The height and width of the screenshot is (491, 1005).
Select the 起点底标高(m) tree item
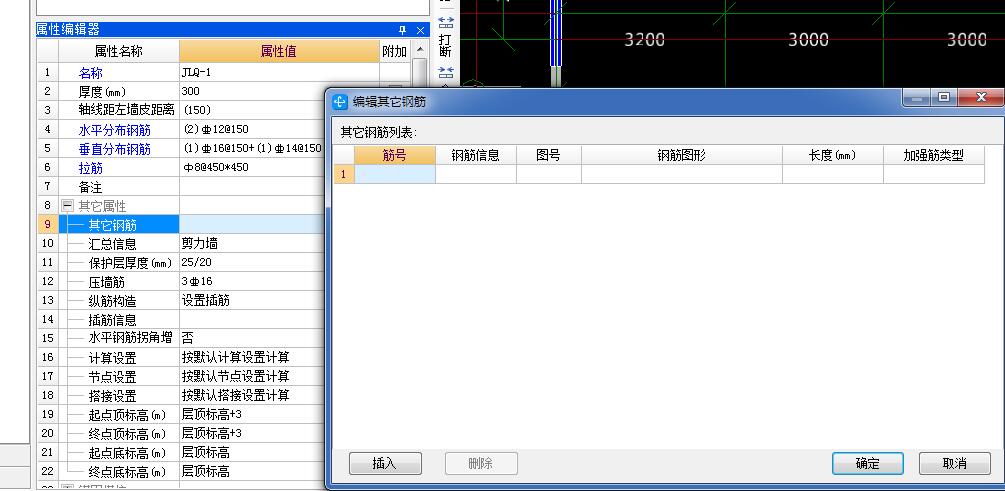click(127, 453)
